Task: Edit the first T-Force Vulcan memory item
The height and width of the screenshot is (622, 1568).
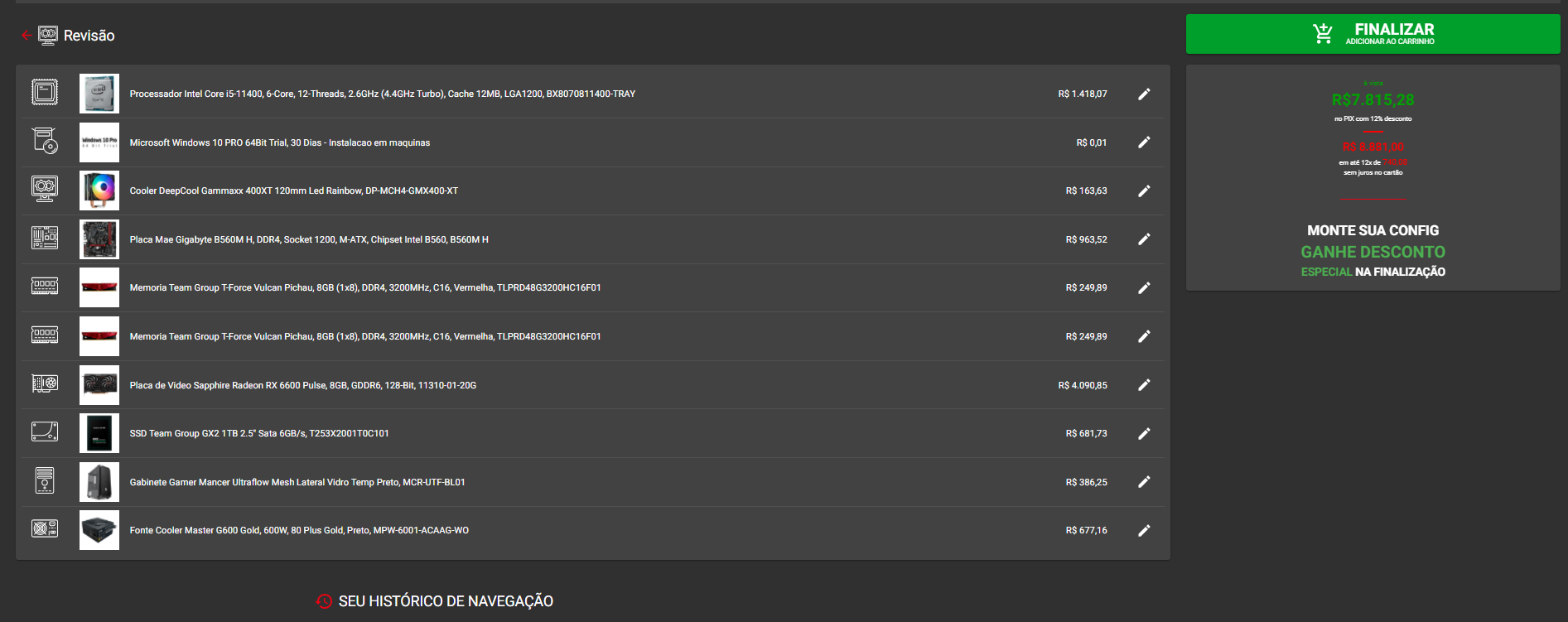Action: click(x=1144, y=287)
